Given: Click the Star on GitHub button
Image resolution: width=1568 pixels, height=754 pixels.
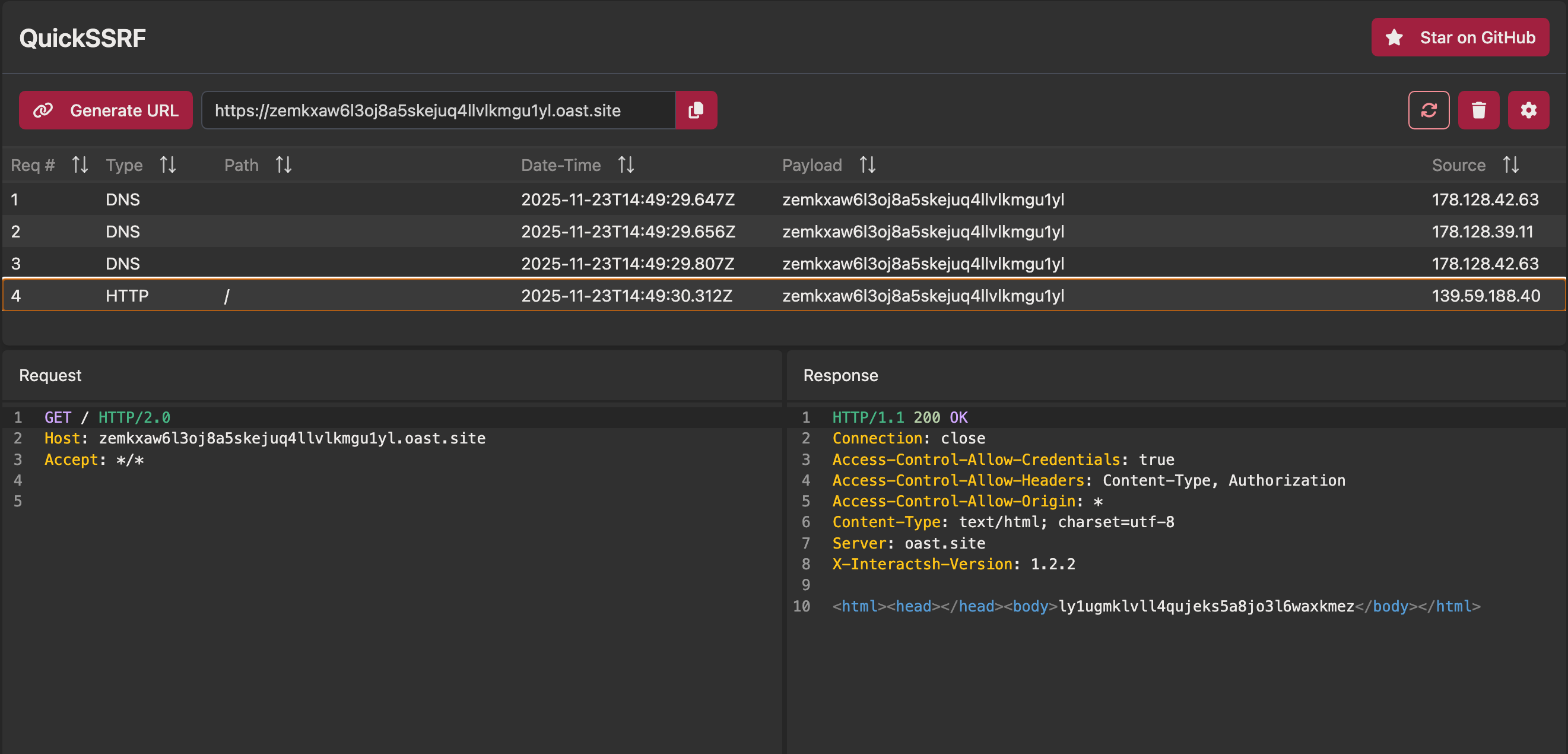Looking at the screenshot, I should [x=1459, y=38].
